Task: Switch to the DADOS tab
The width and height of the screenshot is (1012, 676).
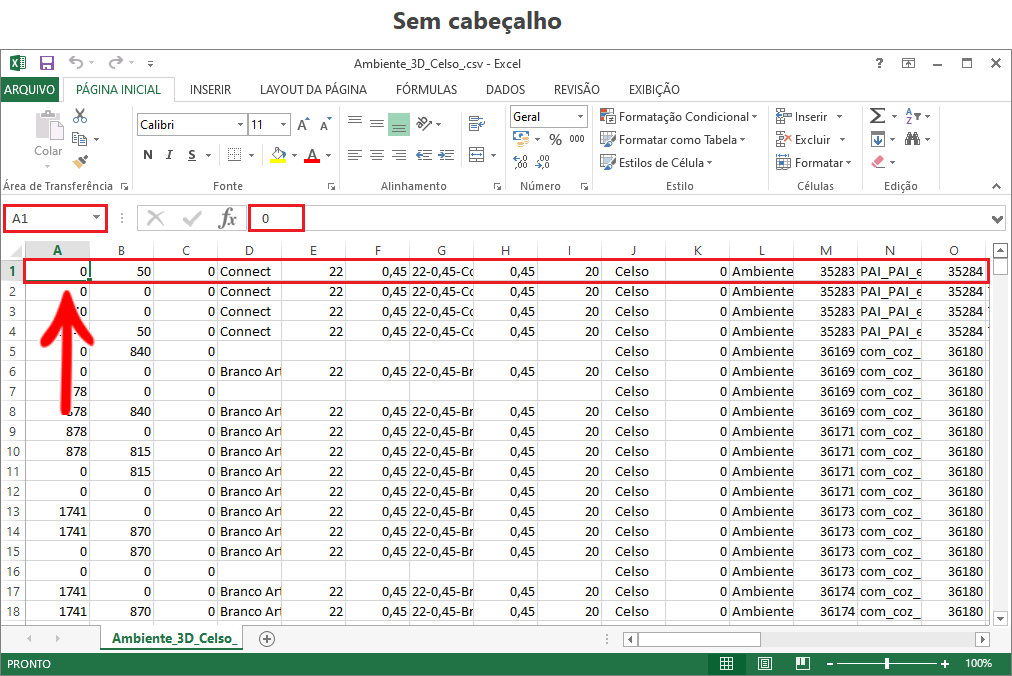Action: [505, 90]
